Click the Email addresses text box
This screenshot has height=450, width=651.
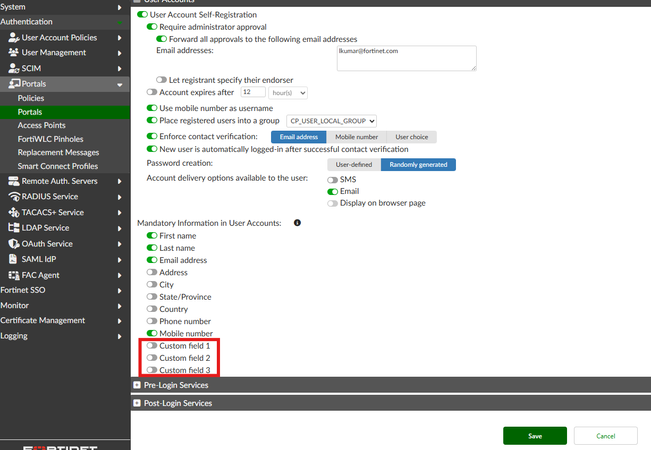click(x=406, y=58)
